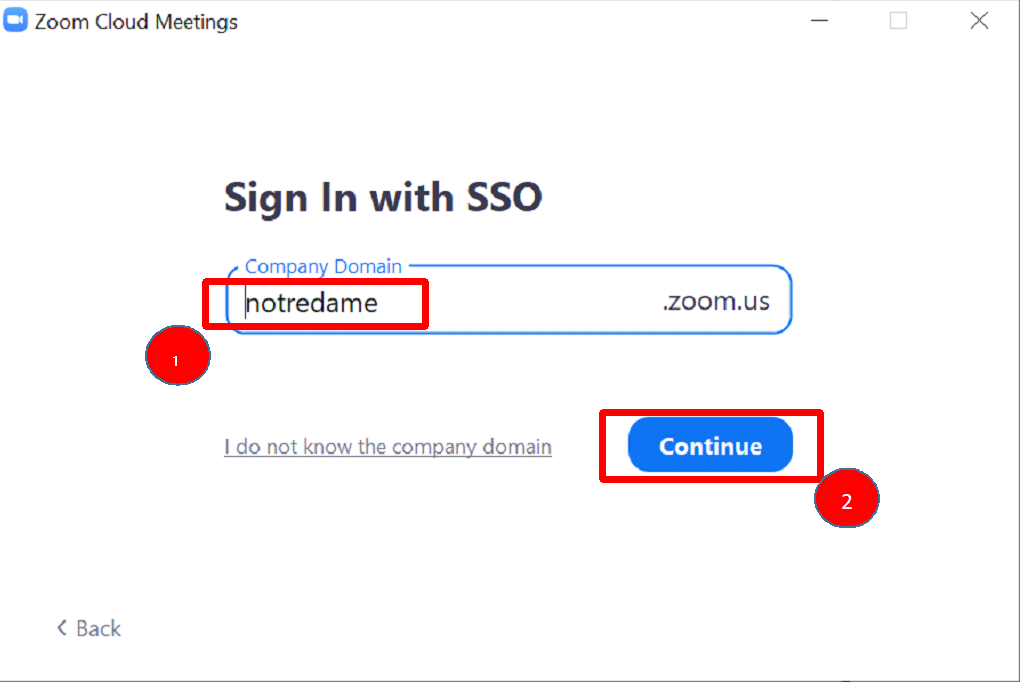
Task: Close the Zoom Cloud Meetings window
Action: tap(979, 21)
